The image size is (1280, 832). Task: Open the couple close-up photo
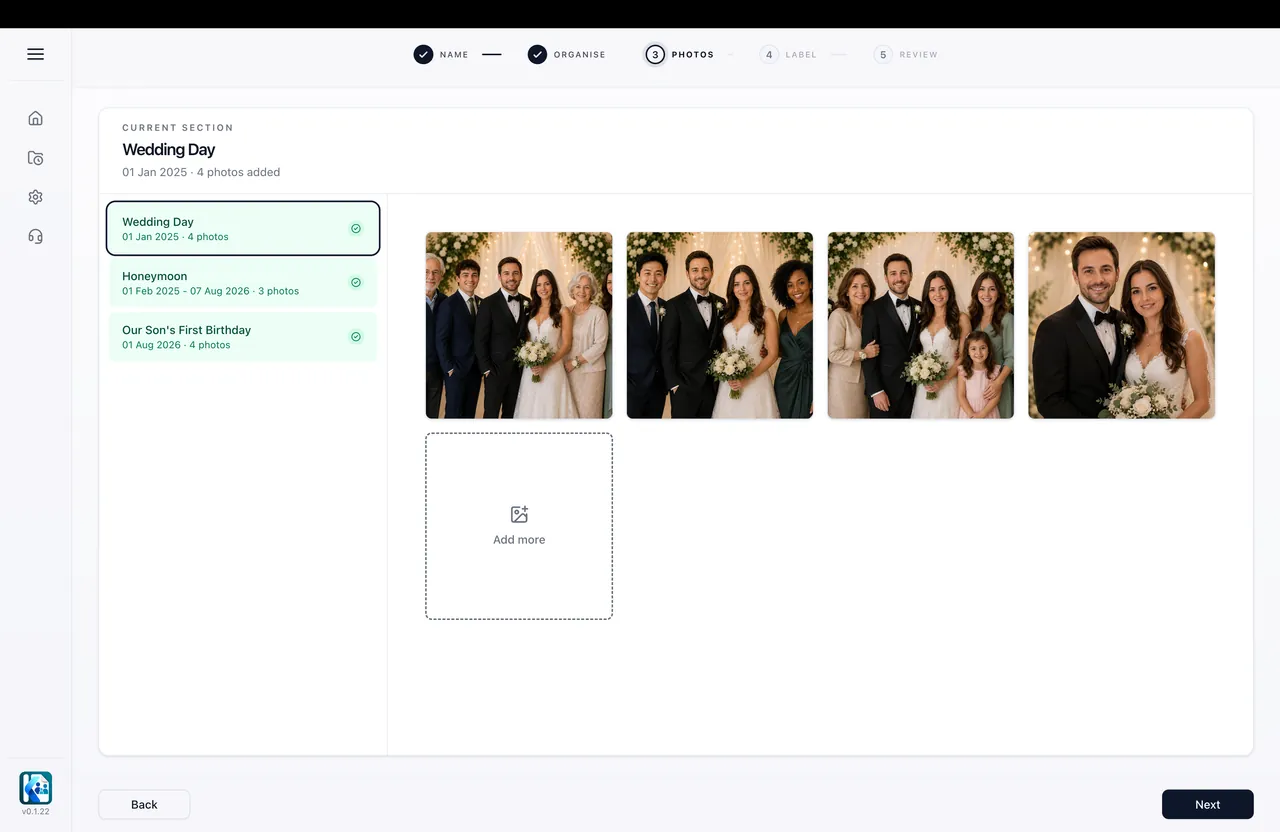click(1122, 325)
